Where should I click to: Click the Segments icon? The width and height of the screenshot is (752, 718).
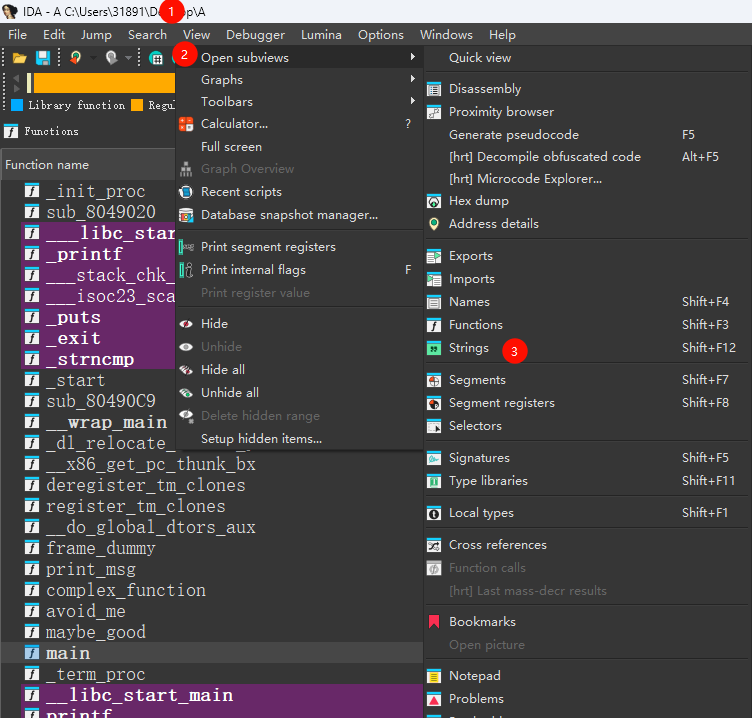click(434, 380)
